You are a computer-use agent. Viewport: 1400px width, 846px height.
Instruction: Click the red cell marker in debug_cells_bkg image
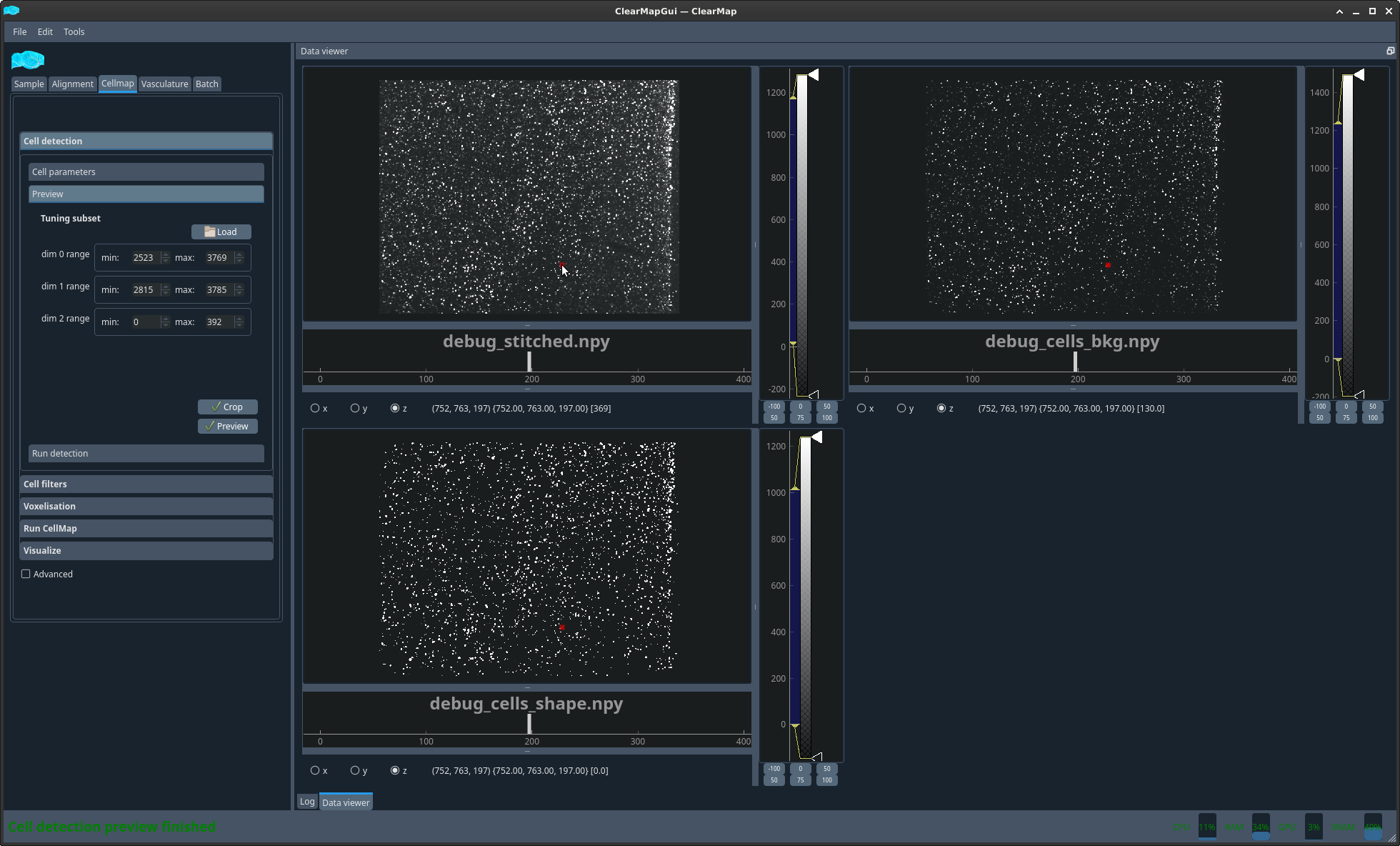(x=1108, y=265)
